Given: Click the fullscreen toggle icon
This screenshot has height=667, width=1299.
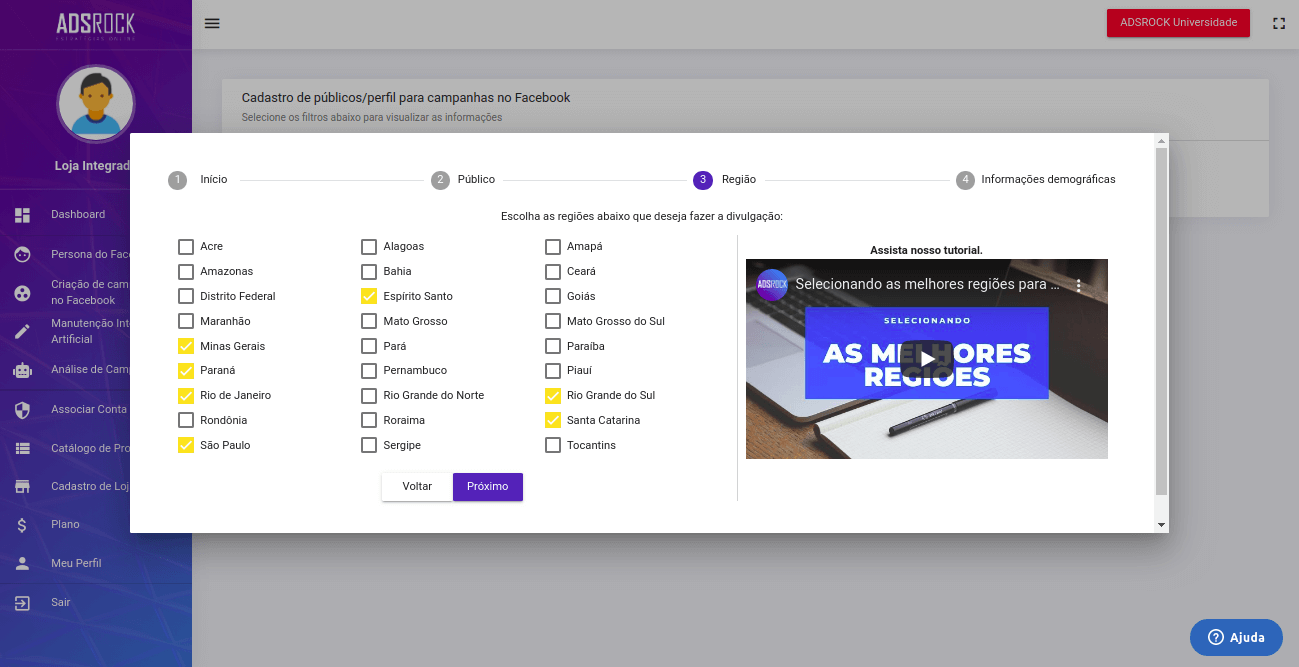Looking at the screenshot, I should [1278, 23].
